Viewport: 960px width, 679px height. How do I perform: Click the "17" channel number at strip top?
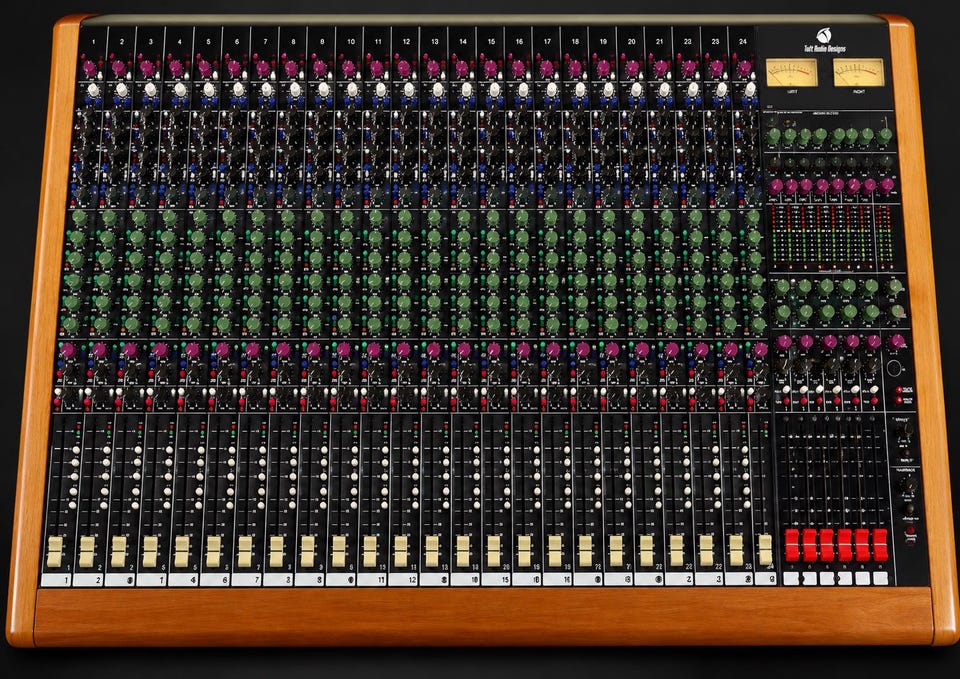pos(547,42)
